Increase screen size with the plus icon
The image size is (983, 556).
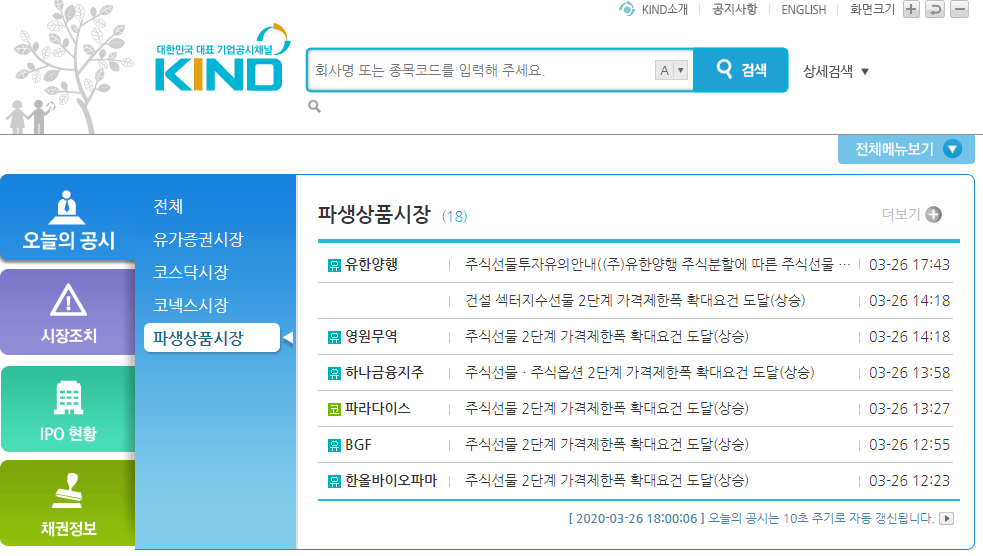coord(911,9)
